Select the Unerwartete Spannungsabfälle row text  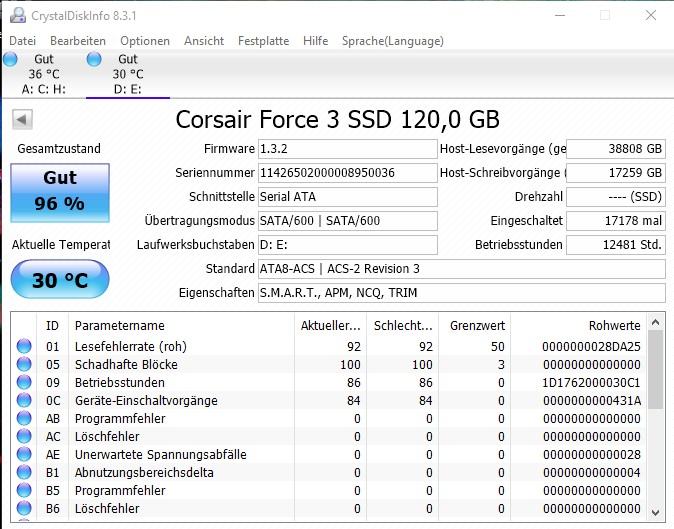[x=161, y=455]
